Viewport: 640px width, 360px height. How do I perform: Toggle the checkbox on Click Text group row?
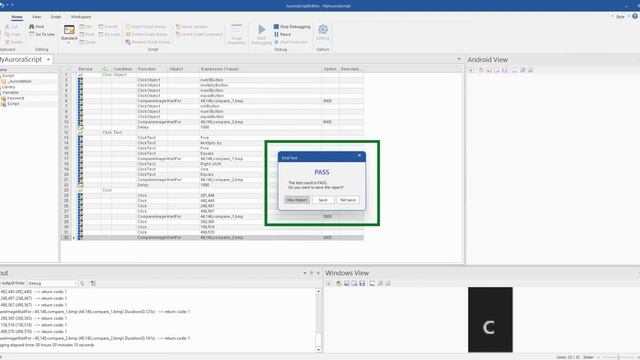pos(80,132)
